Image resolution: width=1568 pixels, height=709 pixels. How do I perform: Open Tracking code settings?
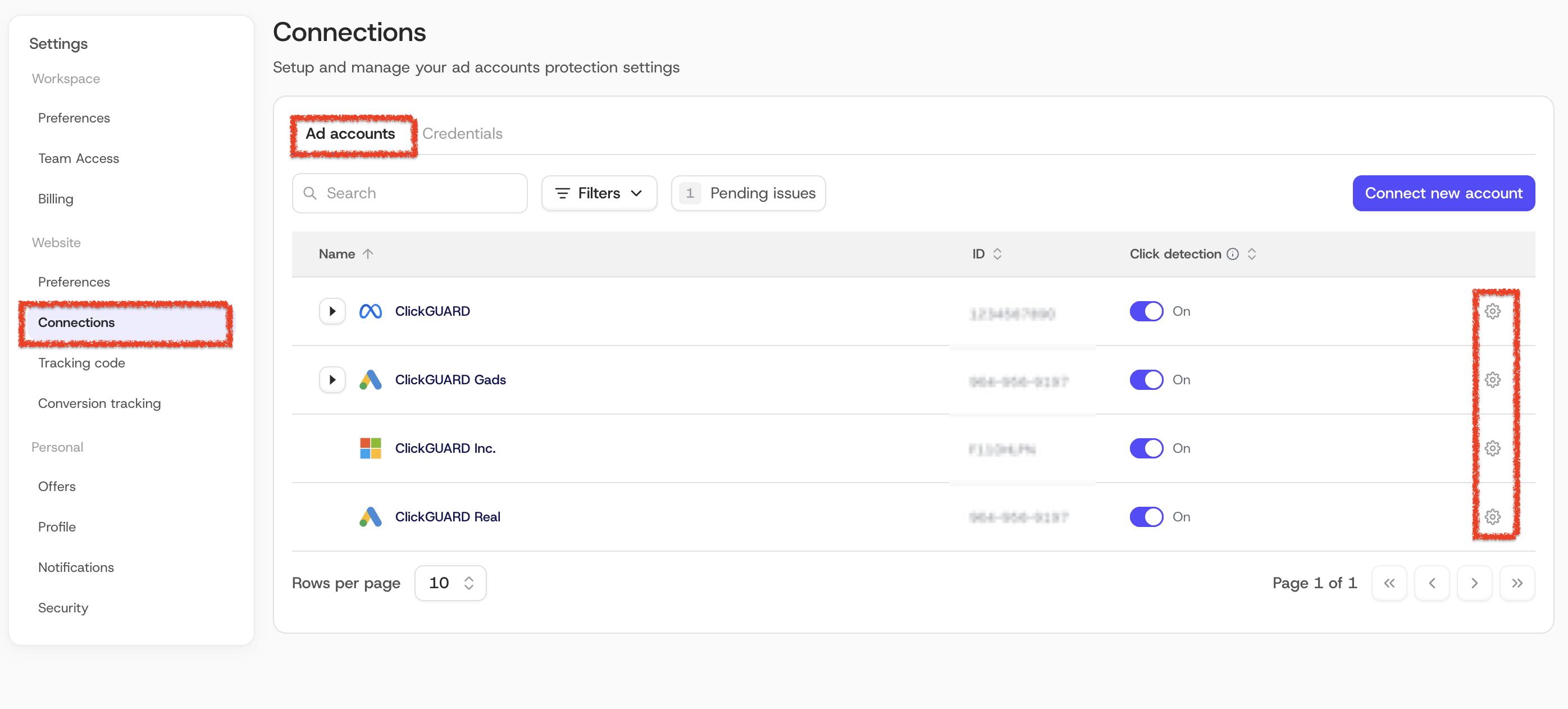pos(81,363)
